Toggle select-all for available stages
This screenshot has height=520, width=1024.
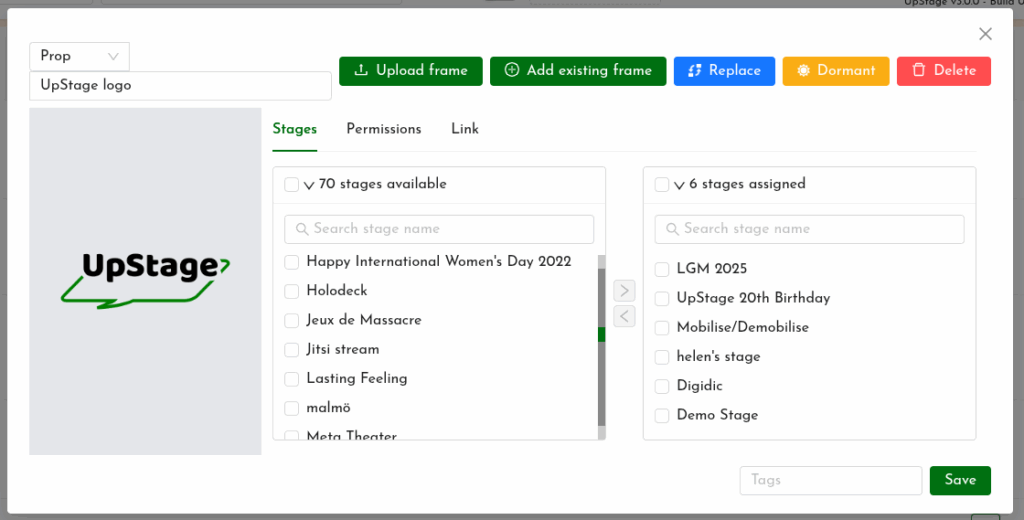click(291, 185)
